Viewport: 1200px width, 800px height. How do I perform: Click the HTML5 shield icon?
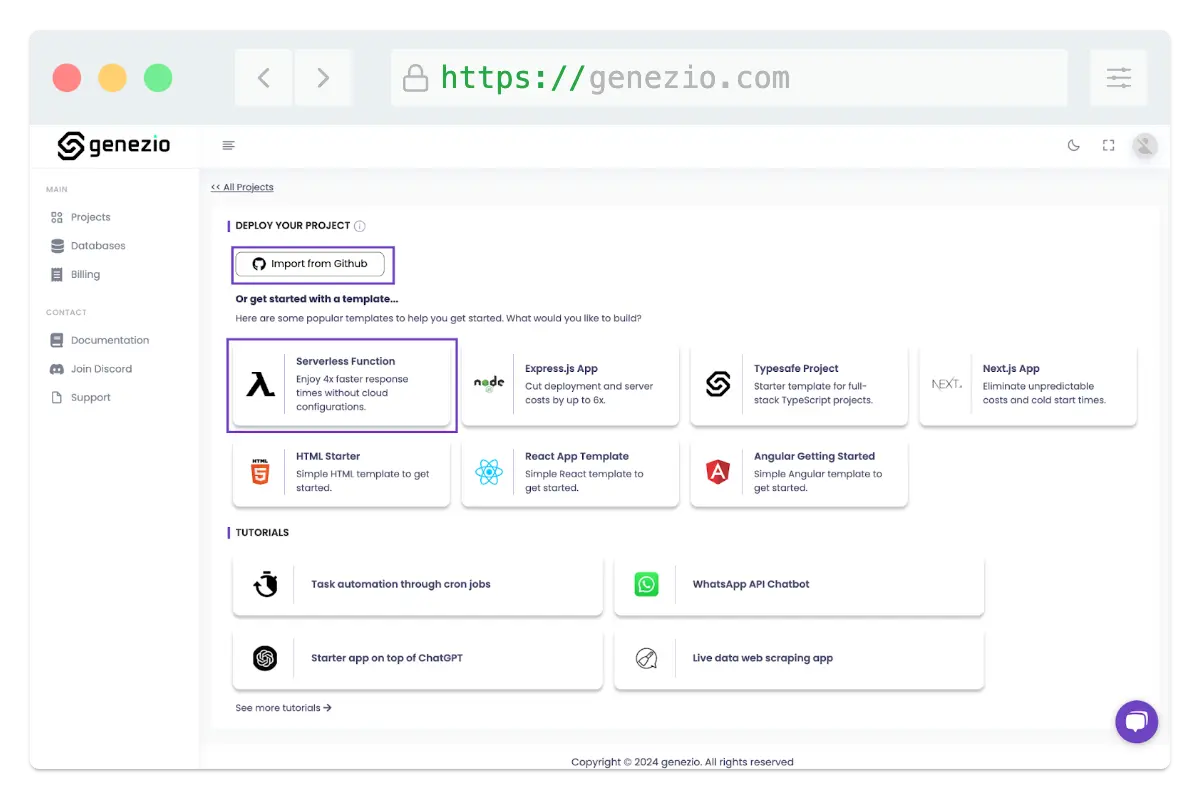(260, 471)
